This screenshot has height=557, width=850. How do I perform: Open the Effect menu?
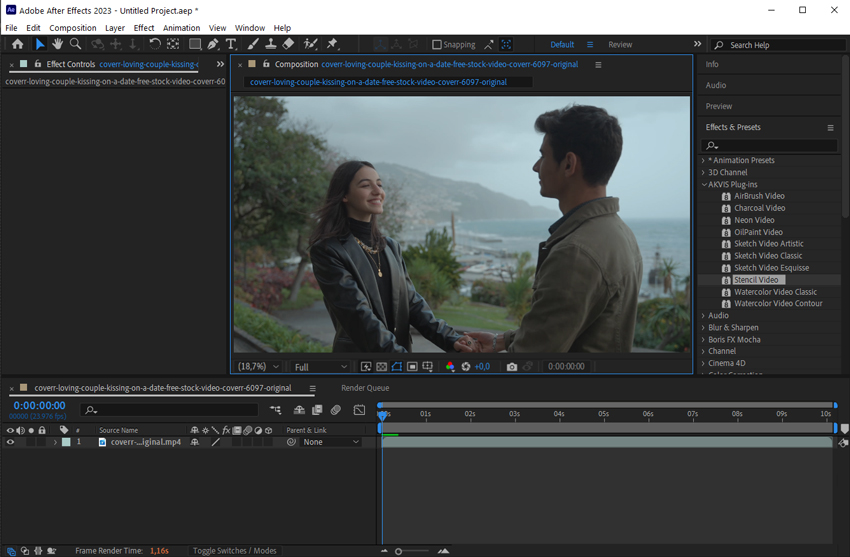coord(144,28)
